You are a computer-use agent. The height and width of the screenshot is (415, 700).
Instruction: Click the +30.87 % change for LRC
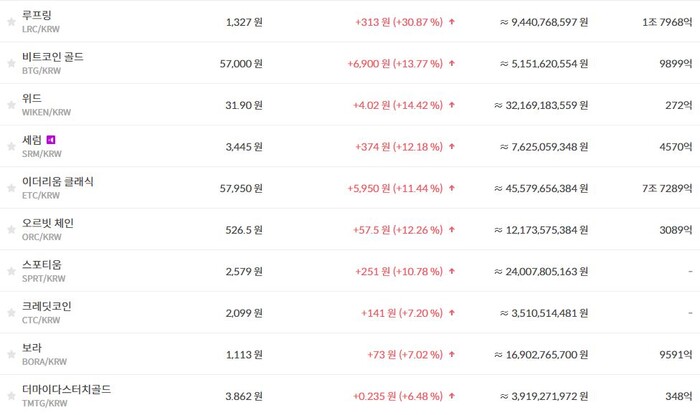point(418,22)
